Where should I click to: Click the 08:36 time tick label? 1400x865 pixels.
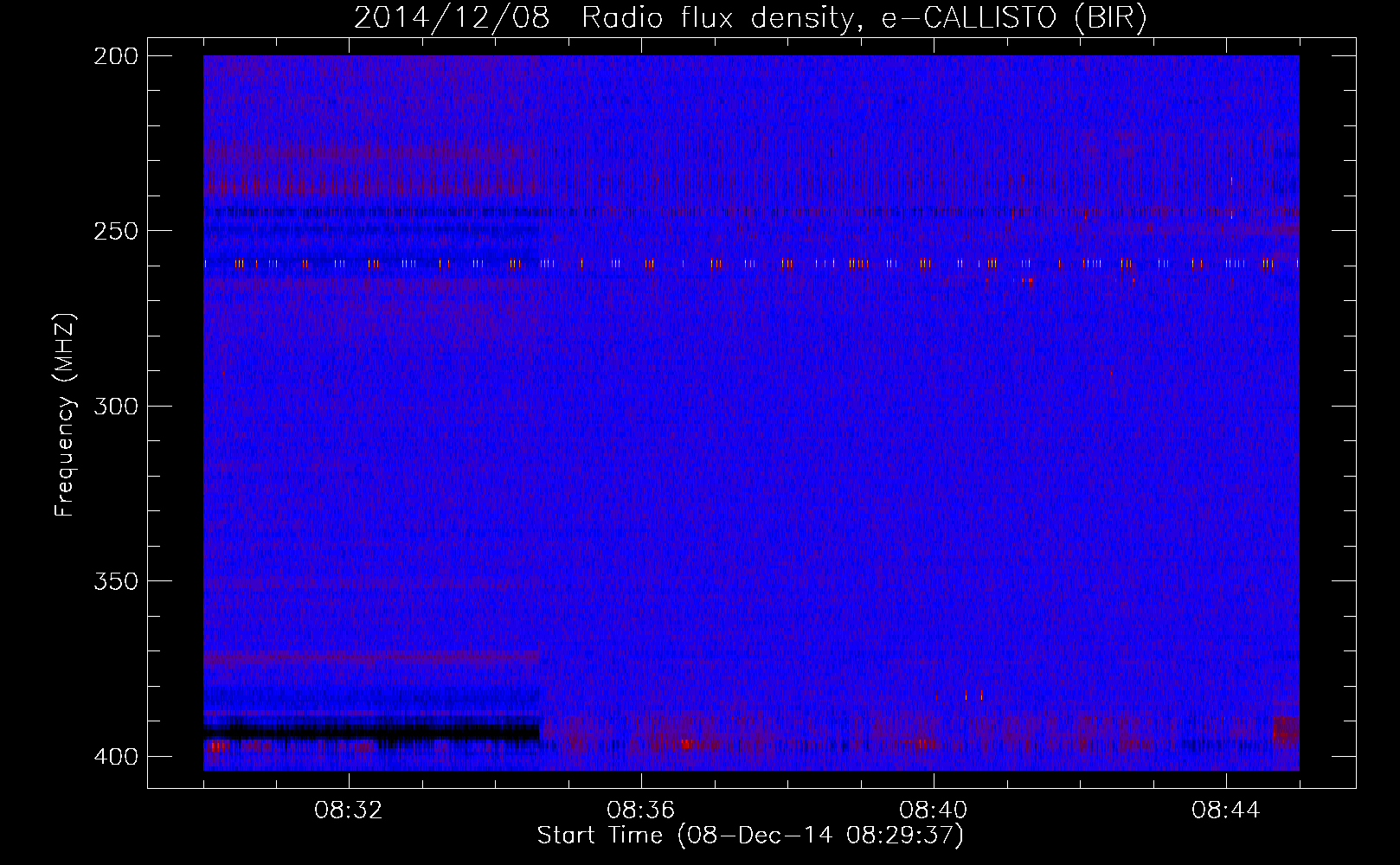pyautogui.click(x=641, y=811)
